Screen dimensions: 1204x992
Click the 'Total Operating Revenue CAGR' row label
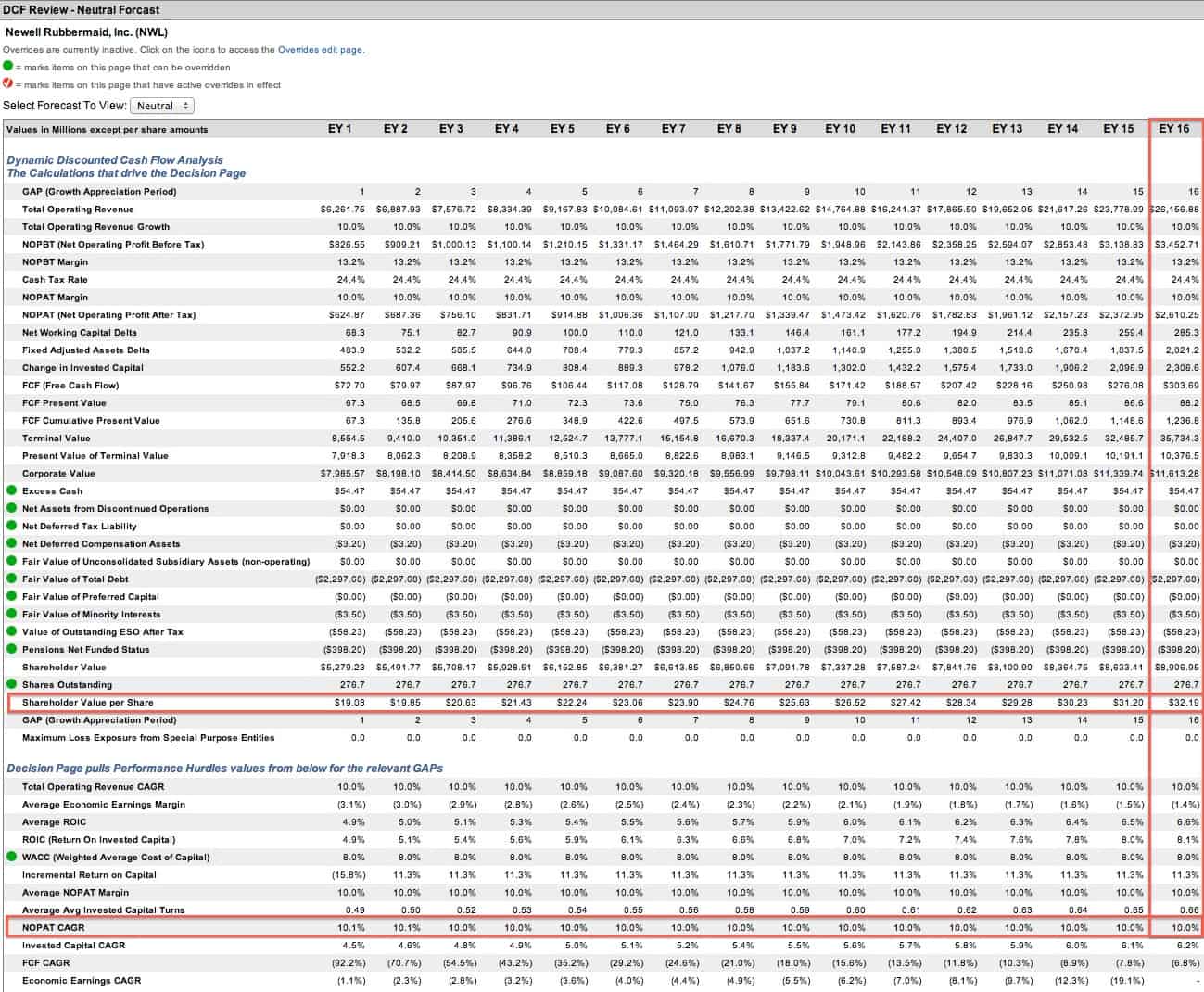pos(93,787)
